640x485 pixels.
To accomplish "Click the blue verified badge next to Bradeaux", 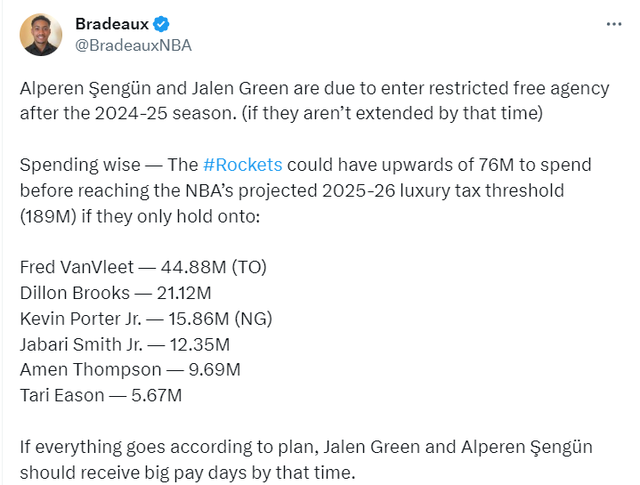I will [161, 24].
